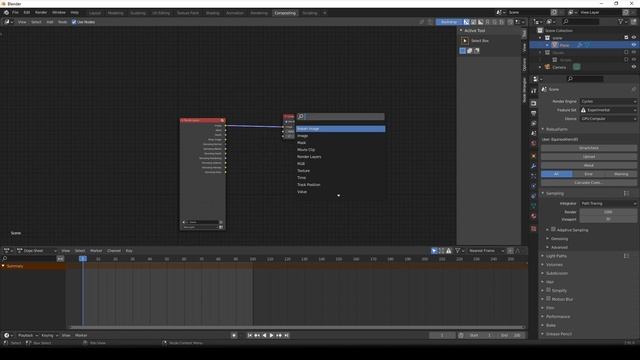Open the Texture properties tab icon
640x360 pixels.
pyautogui.click(x=533, y=229)
